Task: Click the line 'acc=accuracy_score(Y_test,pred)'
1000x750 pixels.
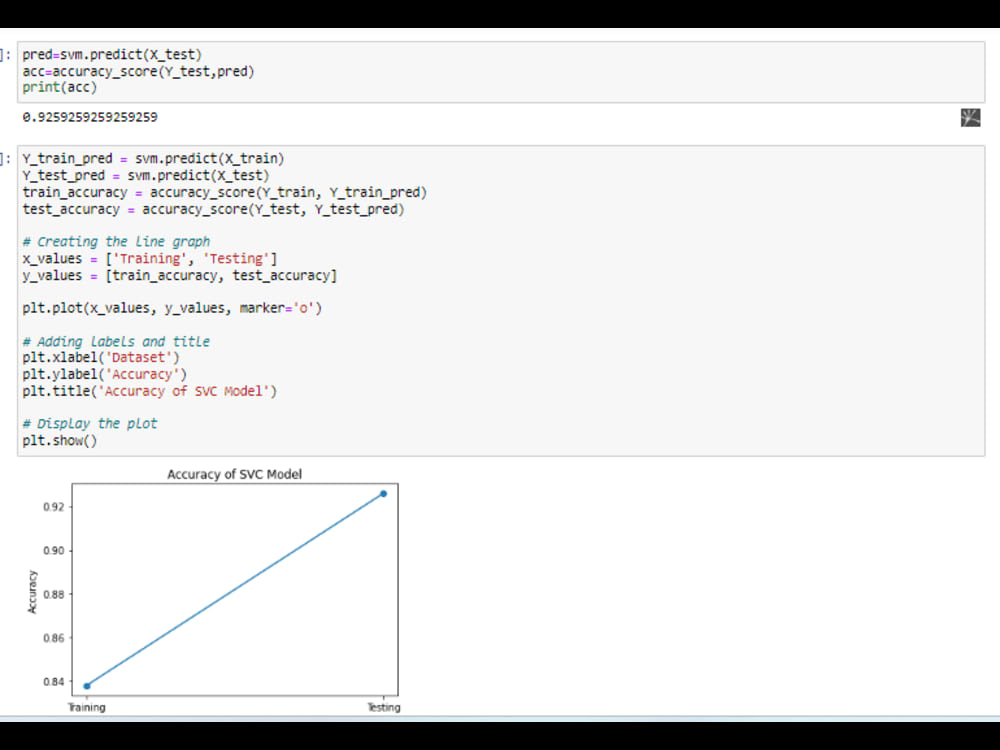Action: click(138, 71)
